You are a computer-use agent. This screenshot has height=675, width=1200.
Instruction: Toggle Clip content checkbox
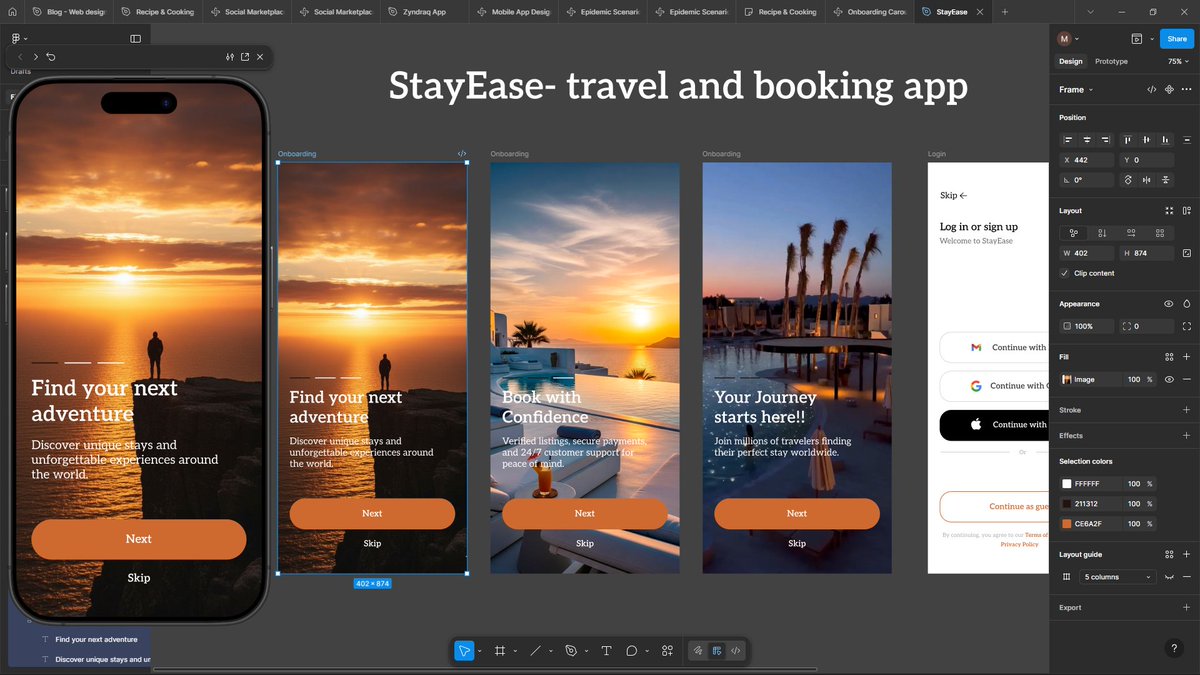click(1065, 273)
